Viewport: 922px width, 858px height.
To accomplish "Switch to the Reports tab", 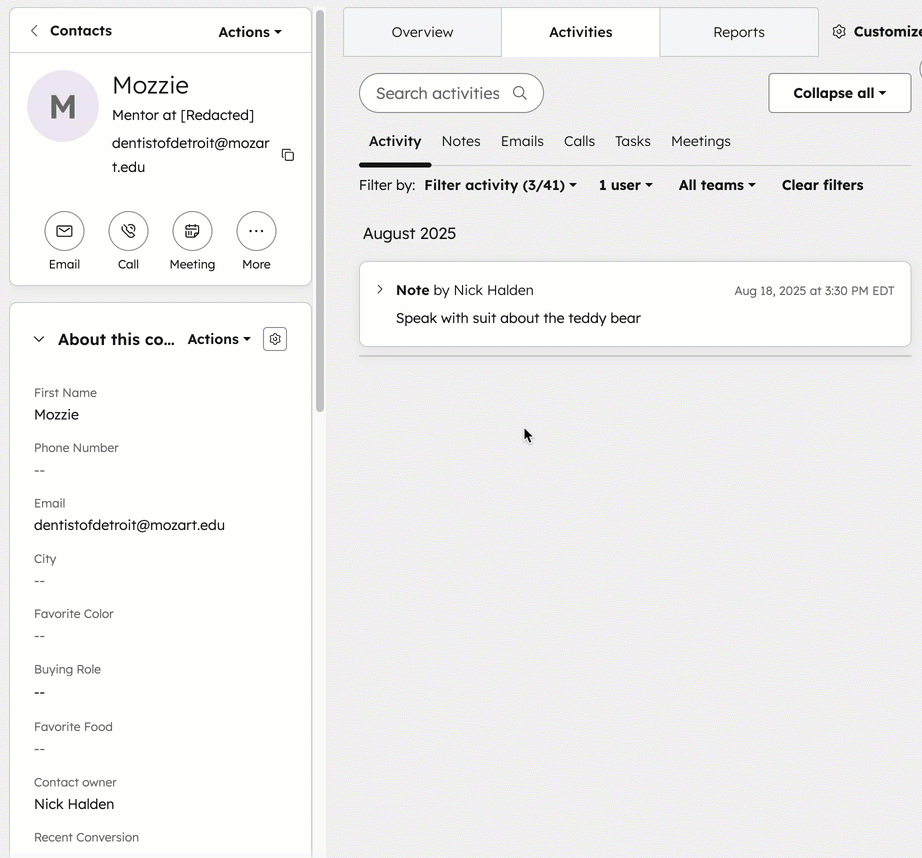I will pos(739,32).
